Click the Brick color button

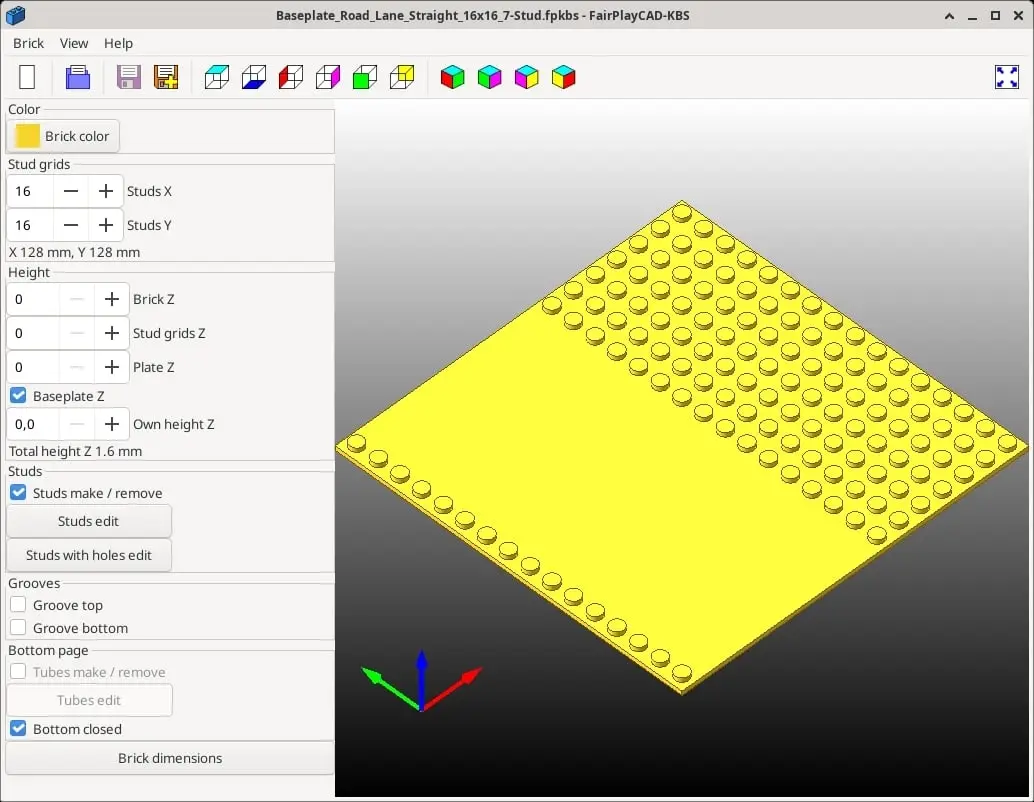(63, 137)
